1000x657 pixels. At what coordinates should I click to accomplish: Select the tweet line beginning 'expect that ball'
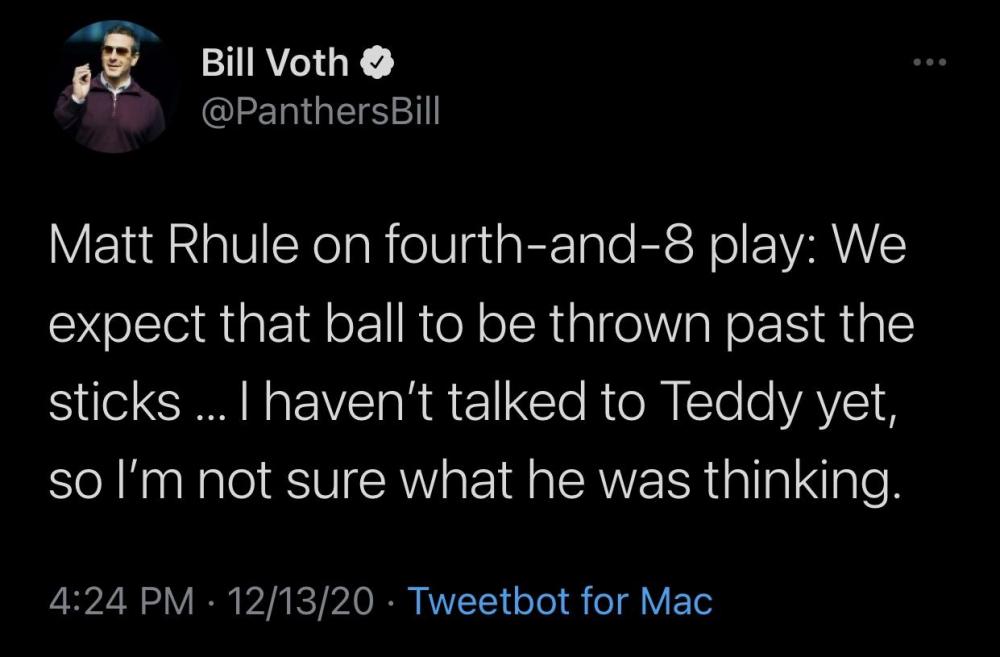(x=482, y=325)
